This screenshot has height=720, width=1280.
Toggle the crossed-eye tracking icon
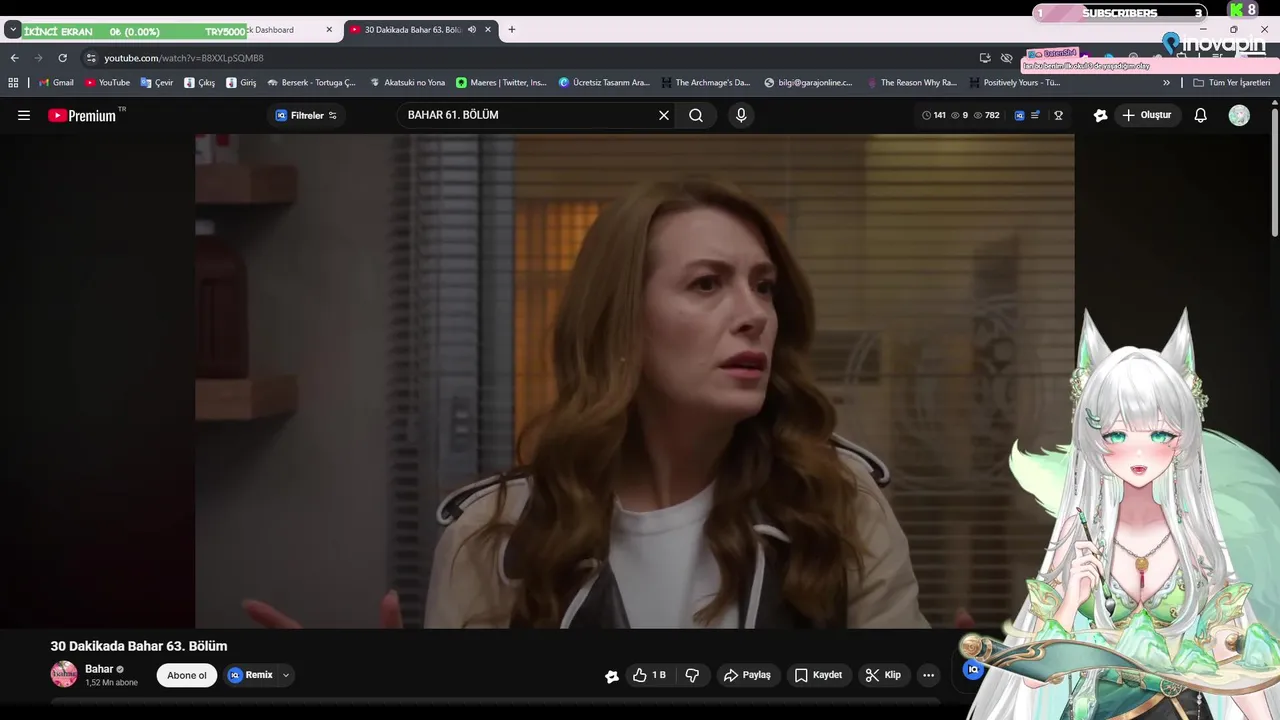1007,58
